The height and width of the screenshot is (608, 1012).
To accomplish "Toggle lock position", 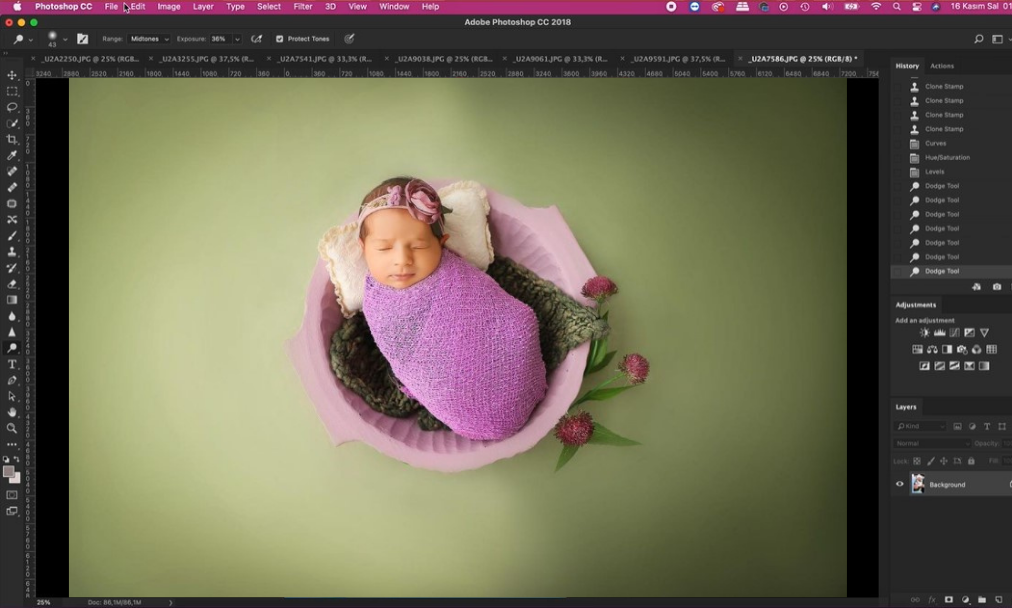I will [944, 461].
